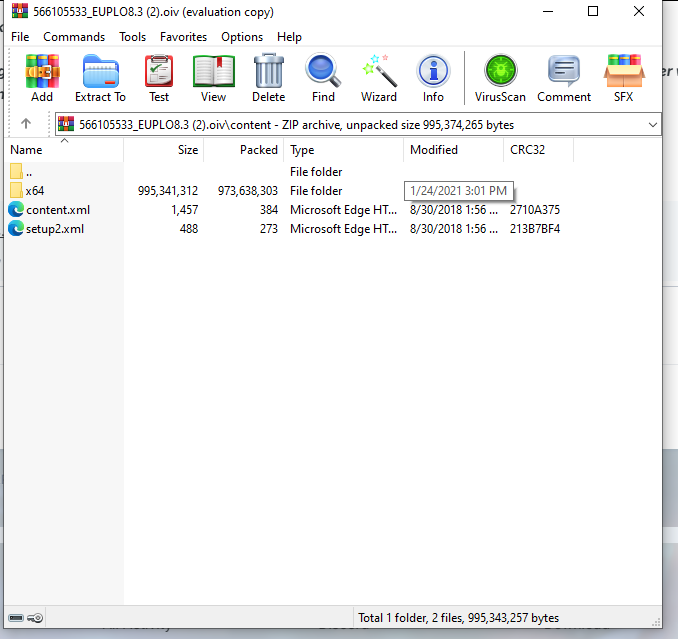678x639 pixels.
Task: Click setup2.xml modified date 8/30/2018
Action: (454, 229)
